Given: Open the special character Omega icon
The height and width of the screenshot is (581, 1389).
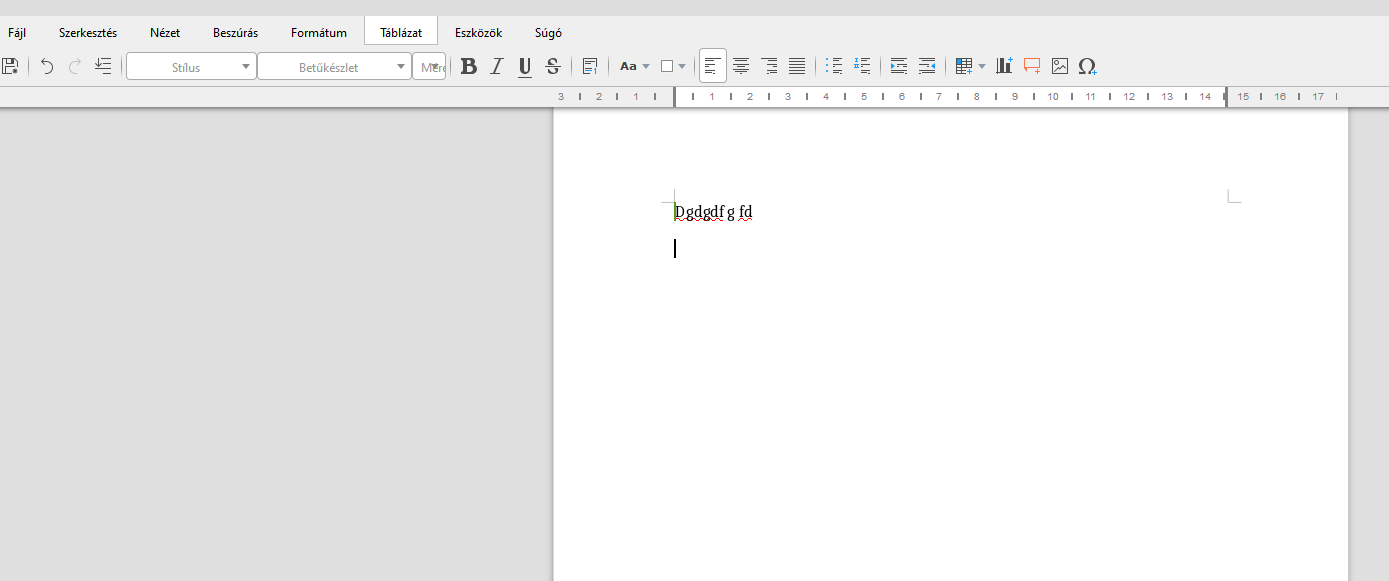Looking at the screenshot, I should click(x=1087, y=67).
